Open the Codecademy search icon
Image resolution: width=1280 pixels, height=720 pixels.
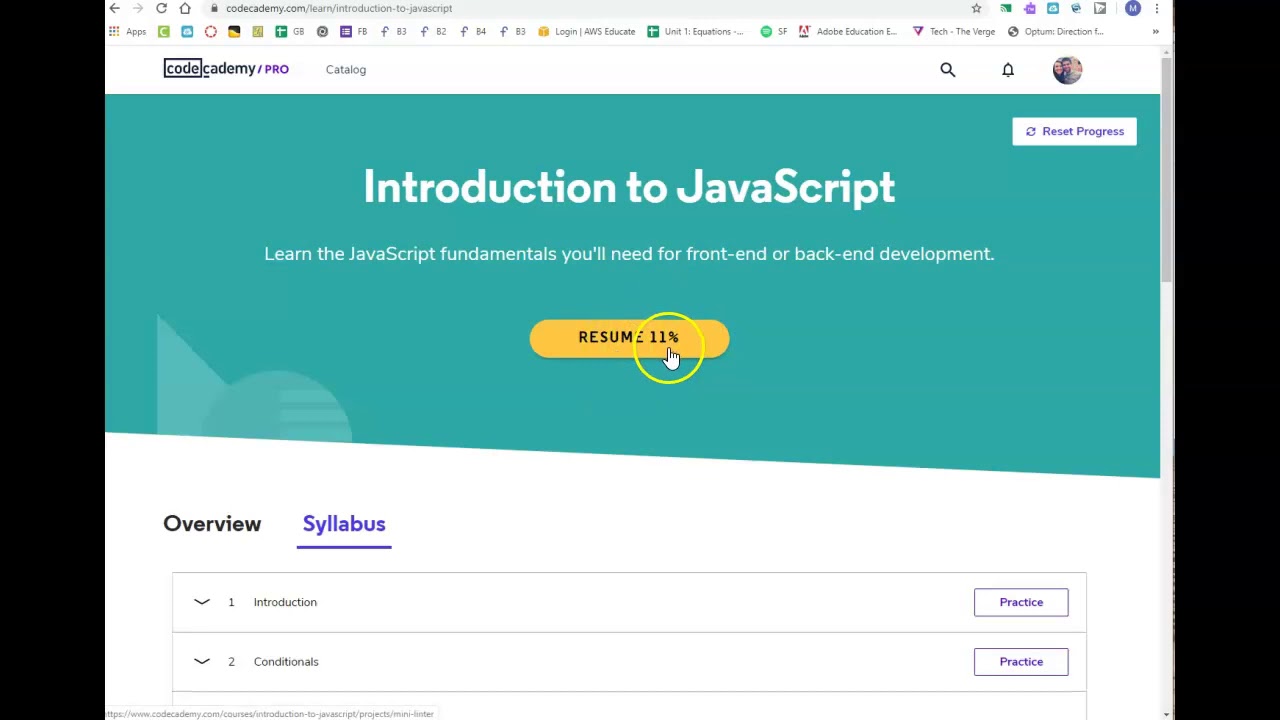947,69
